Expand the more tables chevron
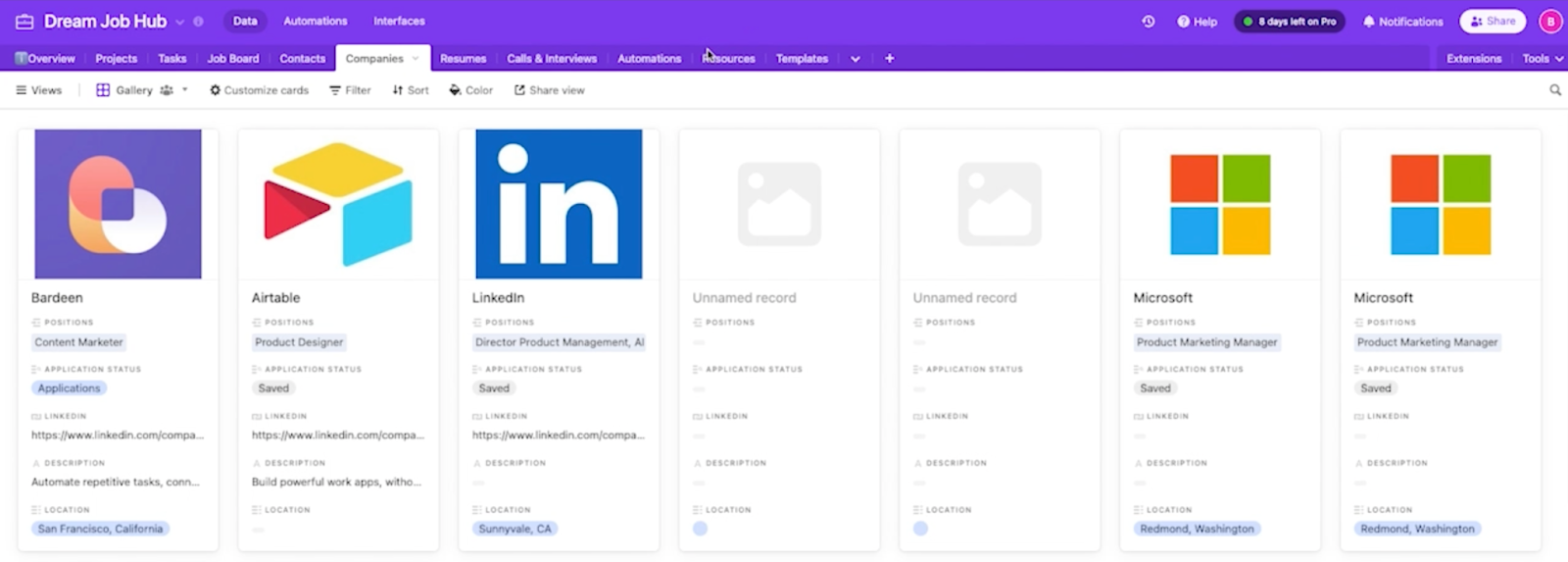Screen dimensions: 1568x562 856,59
